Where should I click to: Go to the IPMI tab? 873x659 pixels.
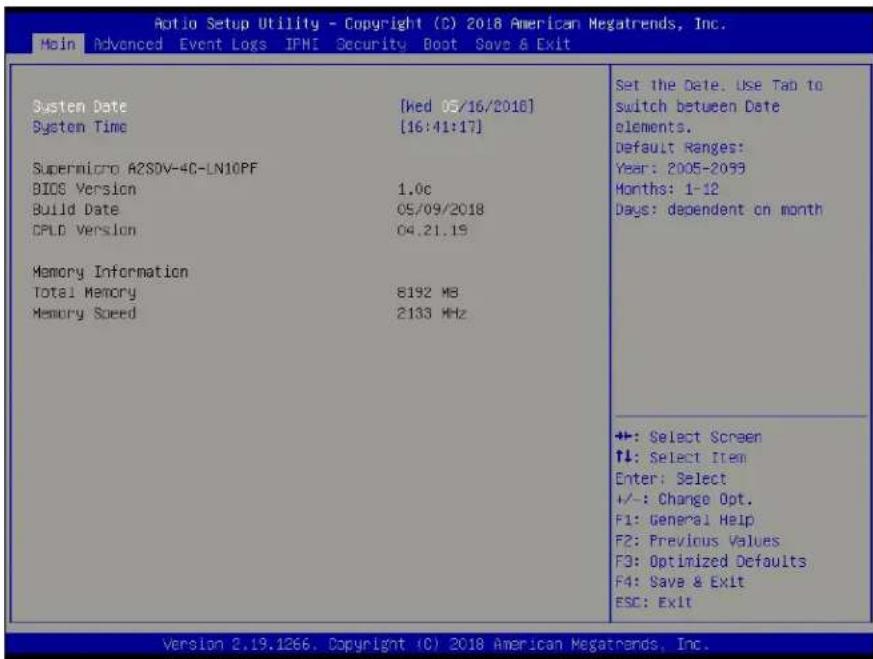[302, 44]
